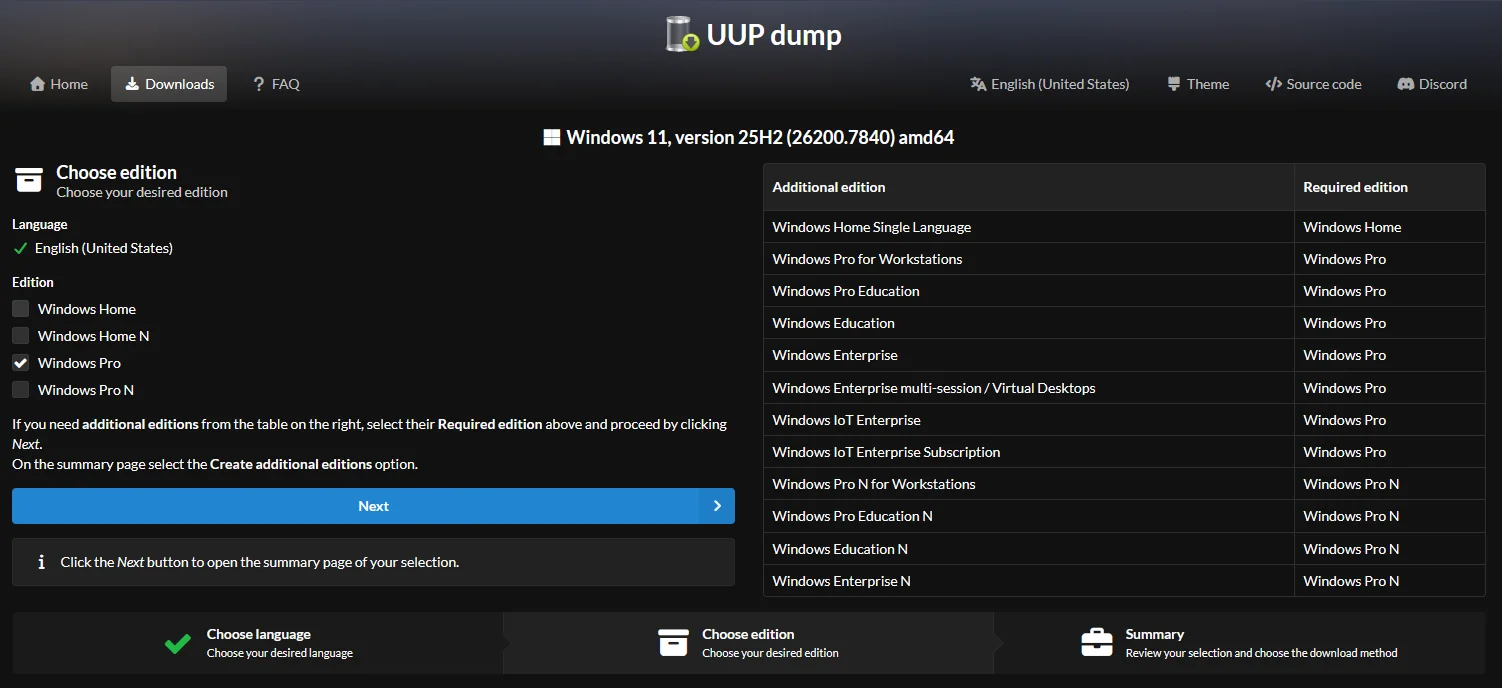Click the Windows Enterprise N cell
This screenshot has width=1502, height=688.
click(x=1028, y=581)
